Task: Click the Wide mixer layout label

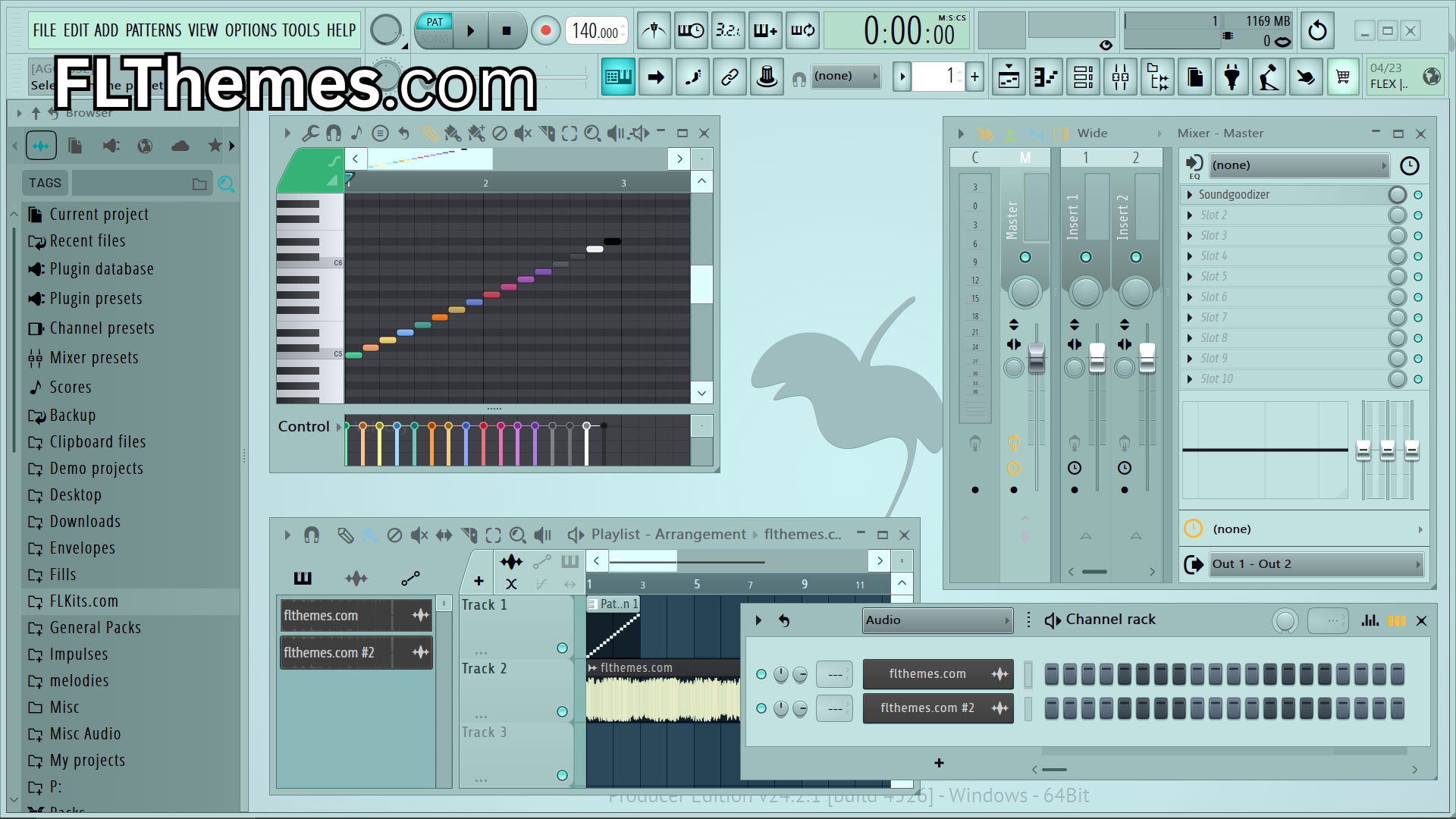Action: tap(1092, 133)
